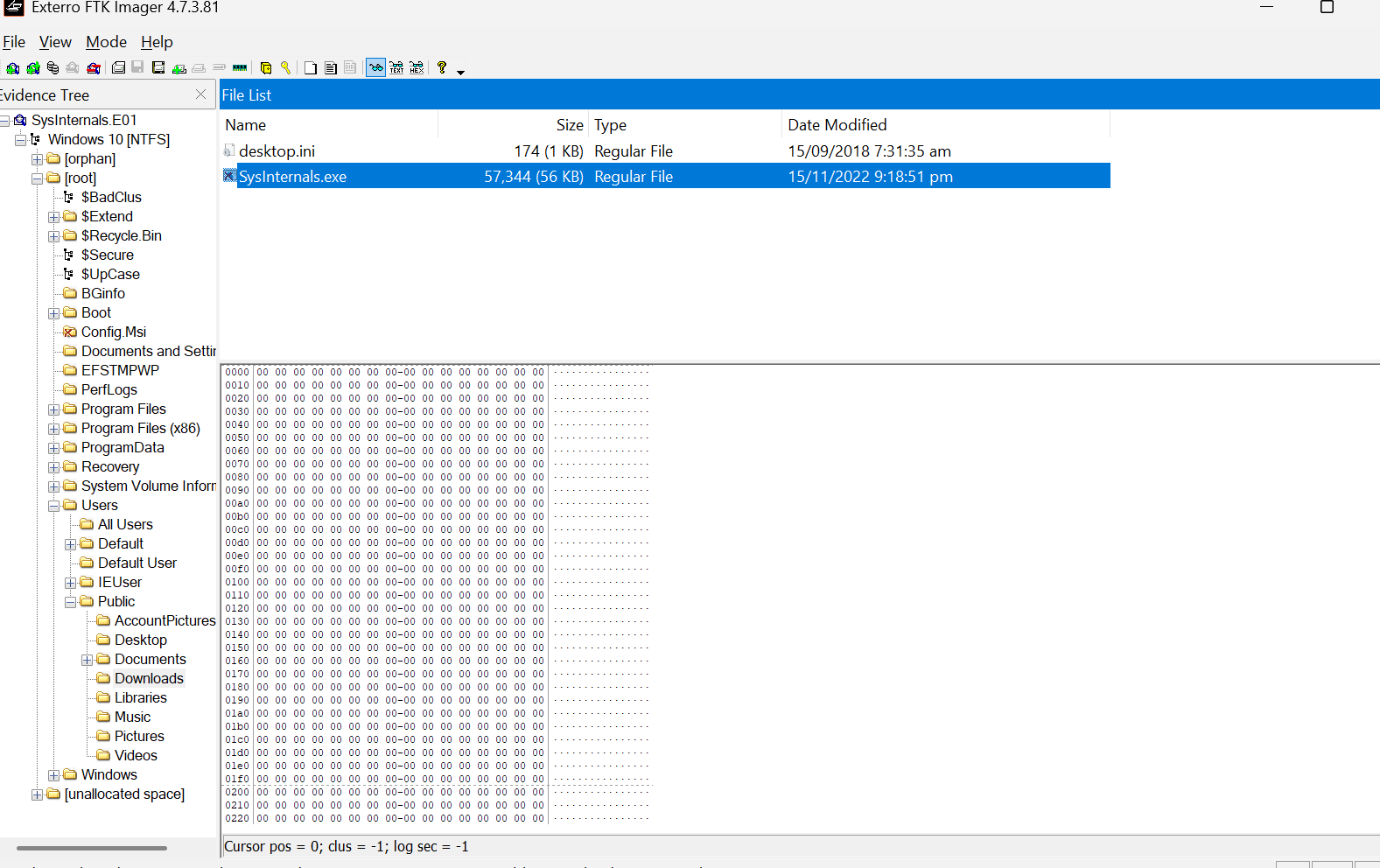Screen dimensions: 1380x868
Task: Click the Obtain Protected Files safe icon
Action: (x=266, y=67)
